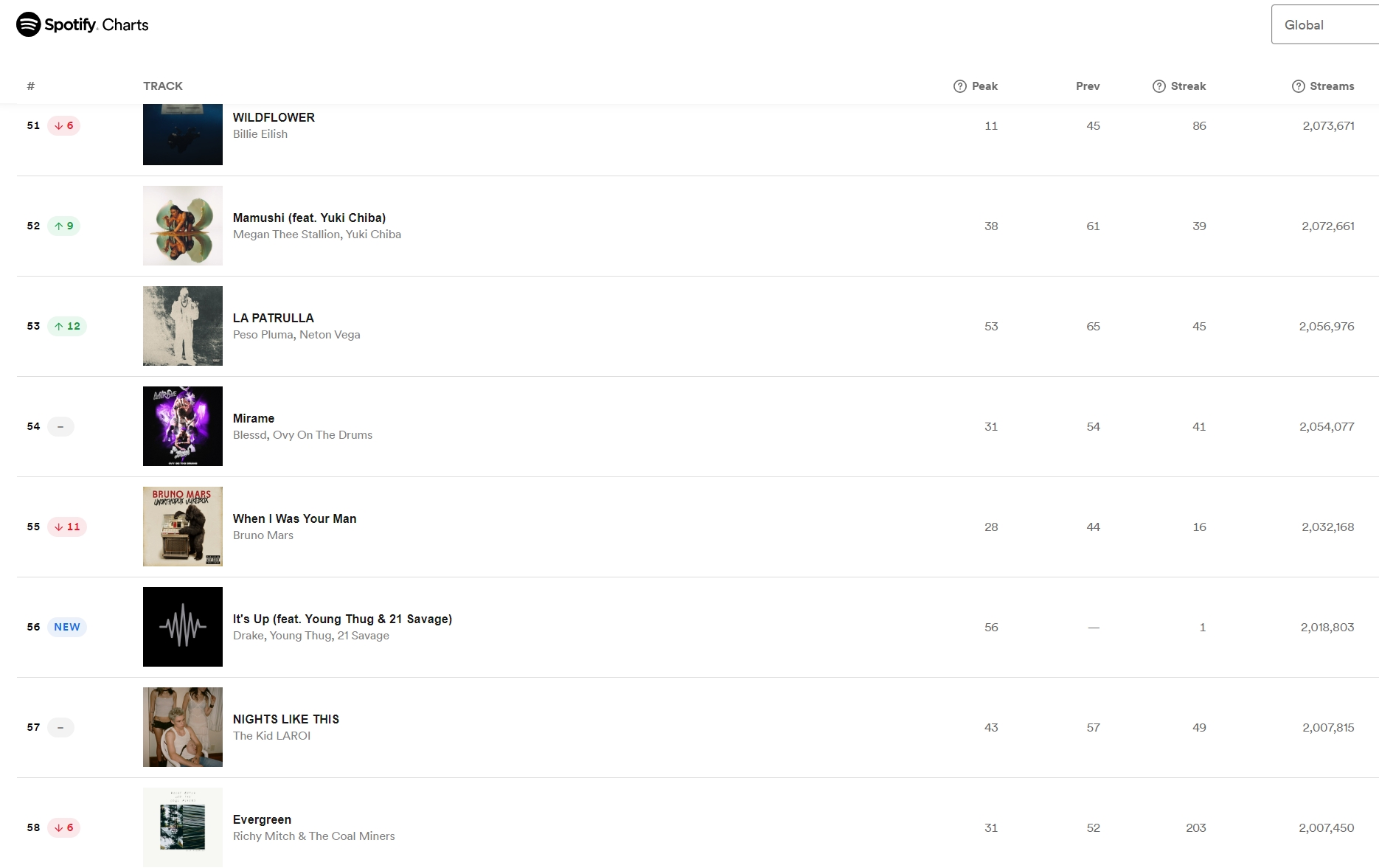Open Mamushi album cover thumbnail
The image size is (1379, 868).
point(183,226)
